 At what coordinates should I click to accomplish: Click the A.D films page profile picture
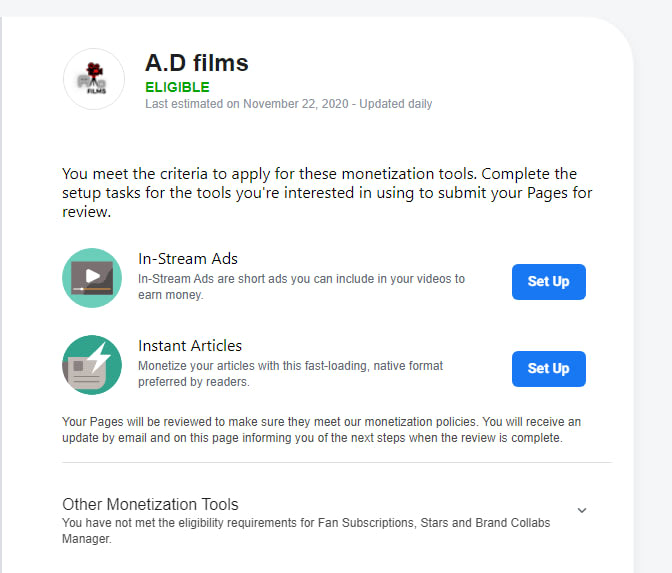click(x=93, y=79)
